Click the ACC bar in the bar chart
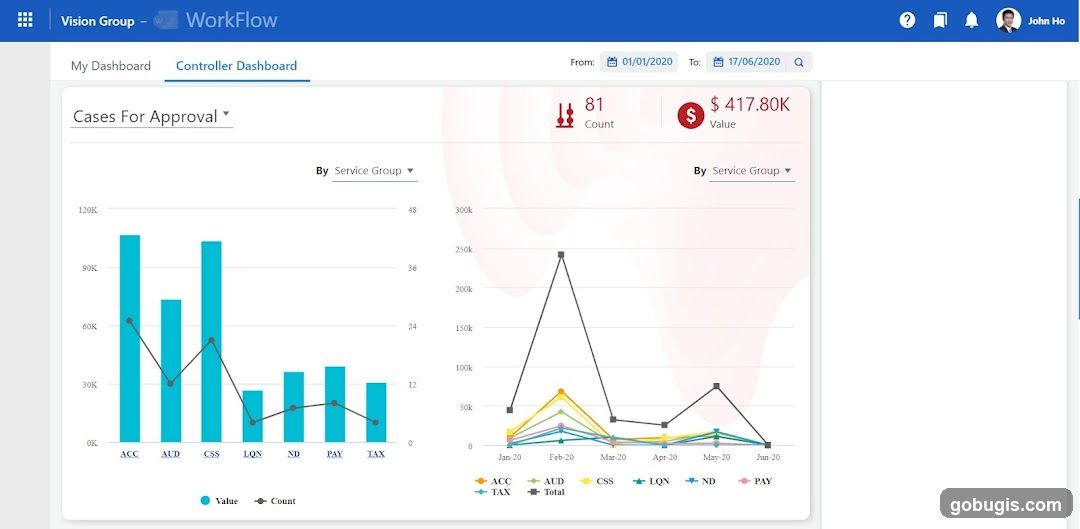 129,338
